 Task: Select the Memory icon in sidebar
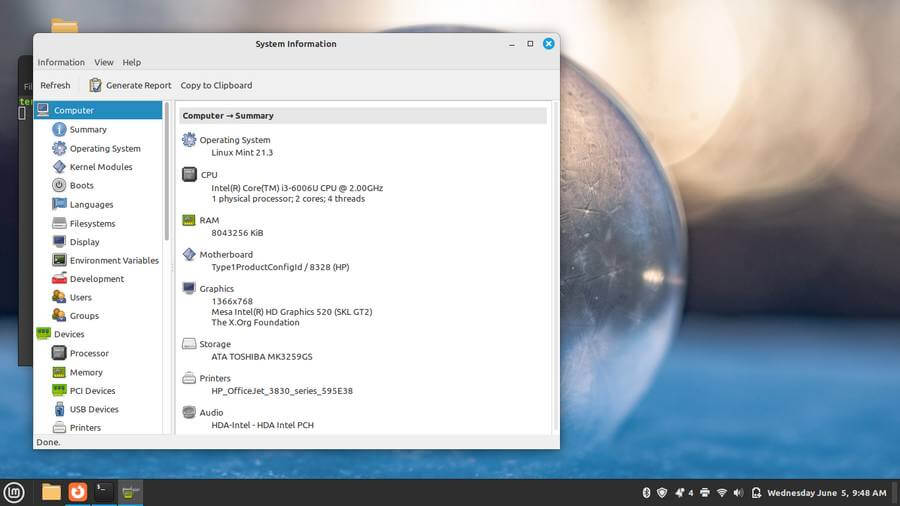pyautogui.click(x=59, y=372)
